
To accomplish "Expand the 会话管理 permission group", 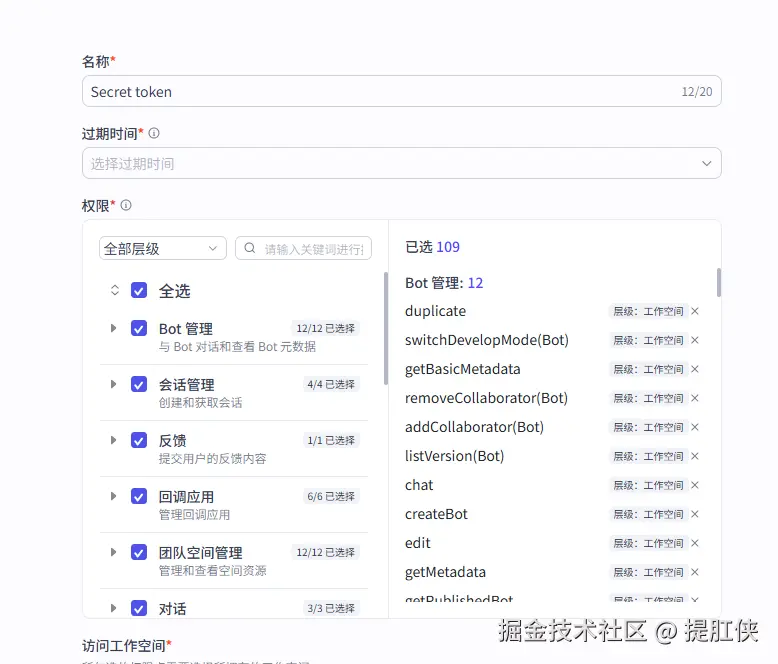I will pos(114,384).
